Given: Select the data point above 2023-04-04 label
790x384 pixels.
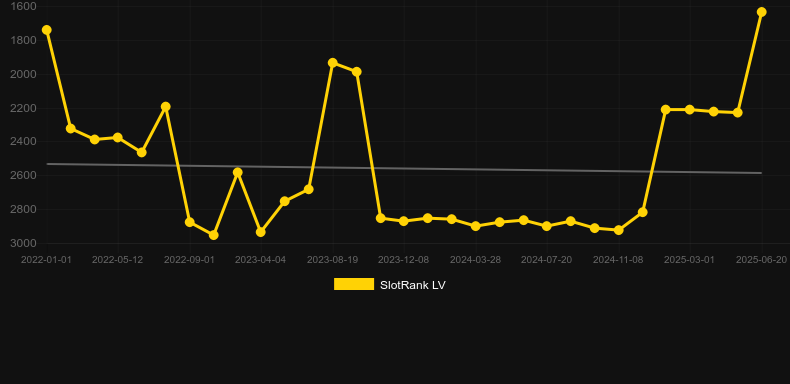Looking at the screenshot, I should [261, 232].
